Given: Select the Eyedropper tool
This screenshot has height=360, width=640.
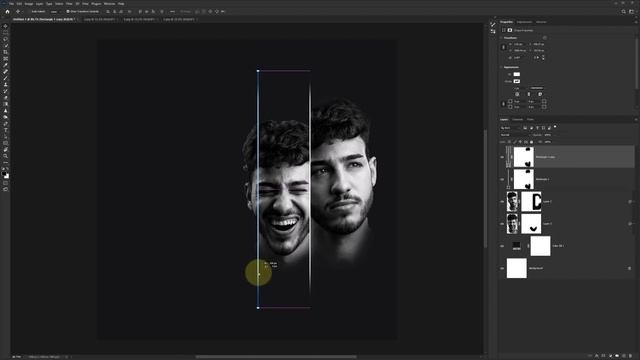Looking at the screenshot, I should 6,65.
